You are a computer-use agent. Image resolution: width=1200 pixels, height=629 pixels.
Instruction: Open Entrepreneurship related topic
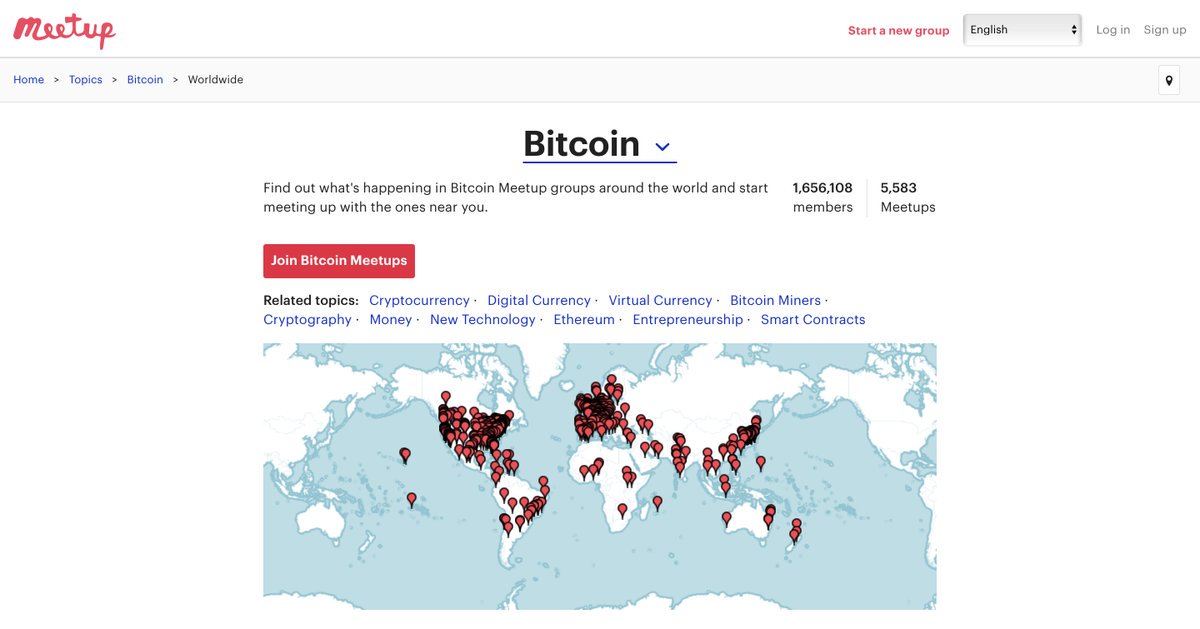688,320
